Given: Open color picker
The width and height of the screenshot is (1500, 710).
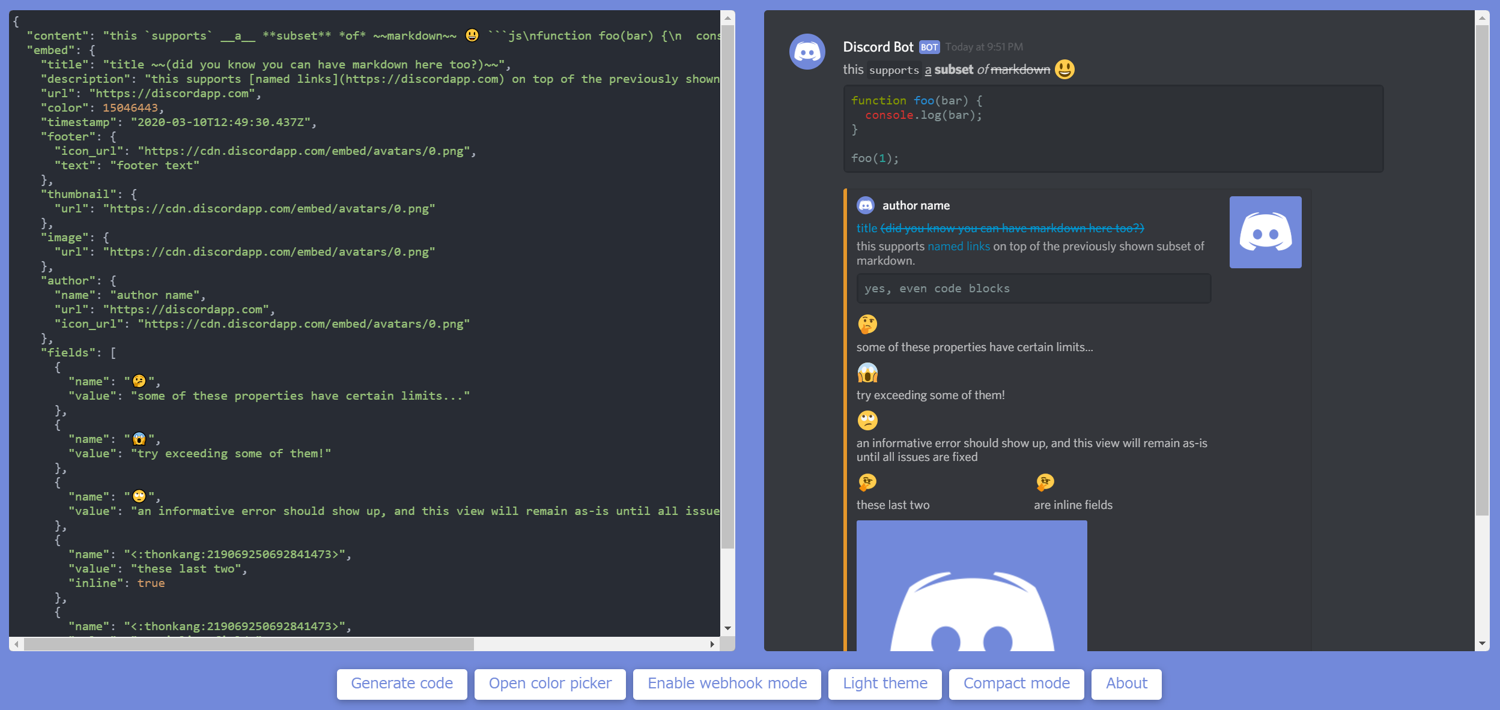Looking at the screenshot, I should [x=550, y=684].
